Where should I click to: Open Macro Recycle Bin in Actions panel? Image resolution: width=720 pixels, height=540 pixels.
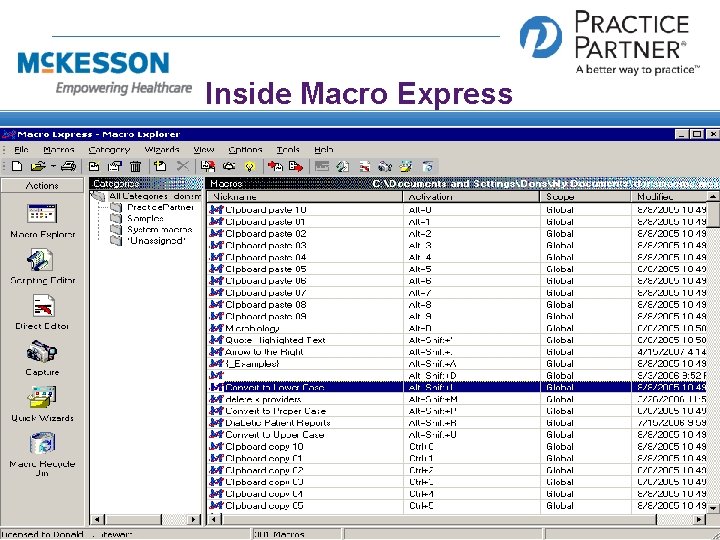coord(42,454)
